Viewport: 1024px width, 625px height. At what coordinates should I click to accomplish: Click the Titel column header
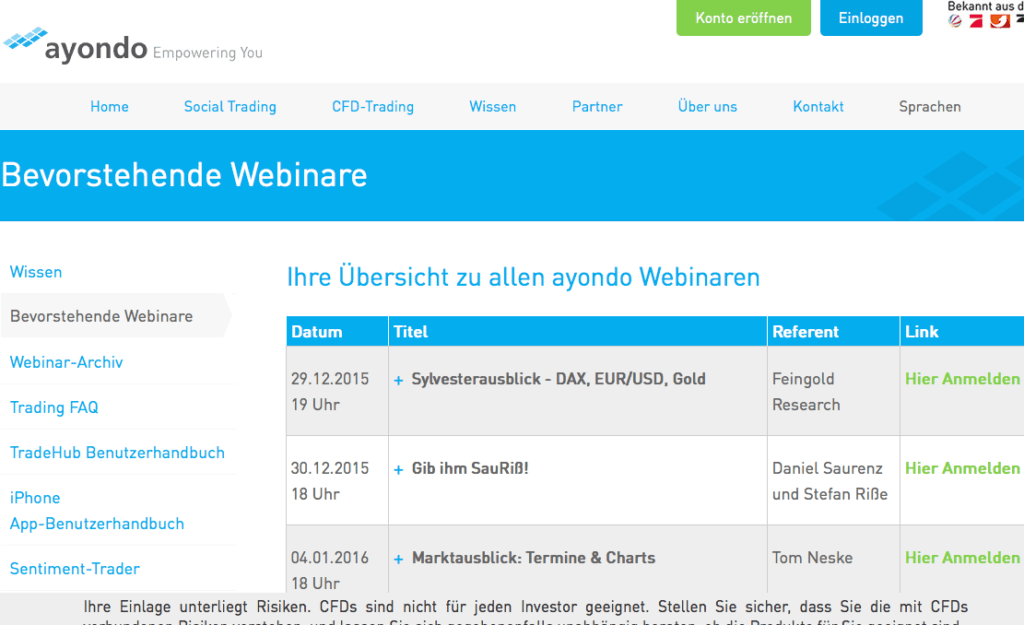[578, 332]
